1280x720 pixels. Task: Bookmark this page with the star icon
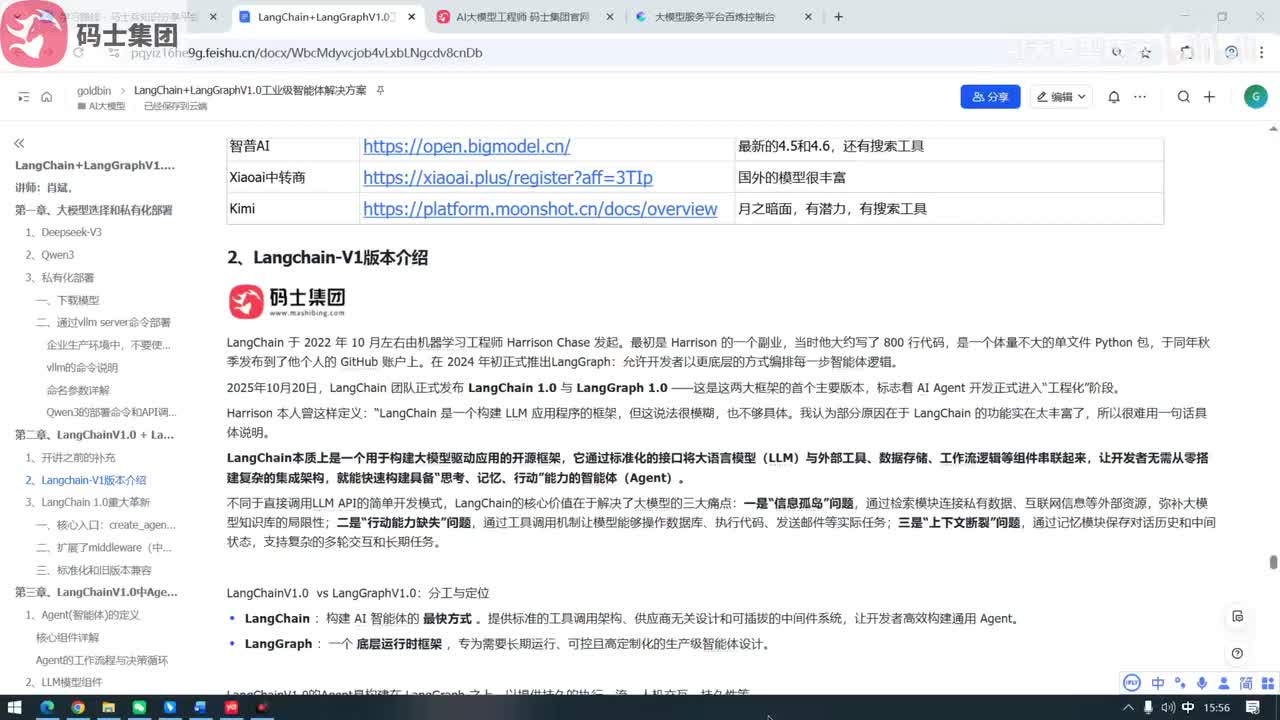coord(1146,53)
